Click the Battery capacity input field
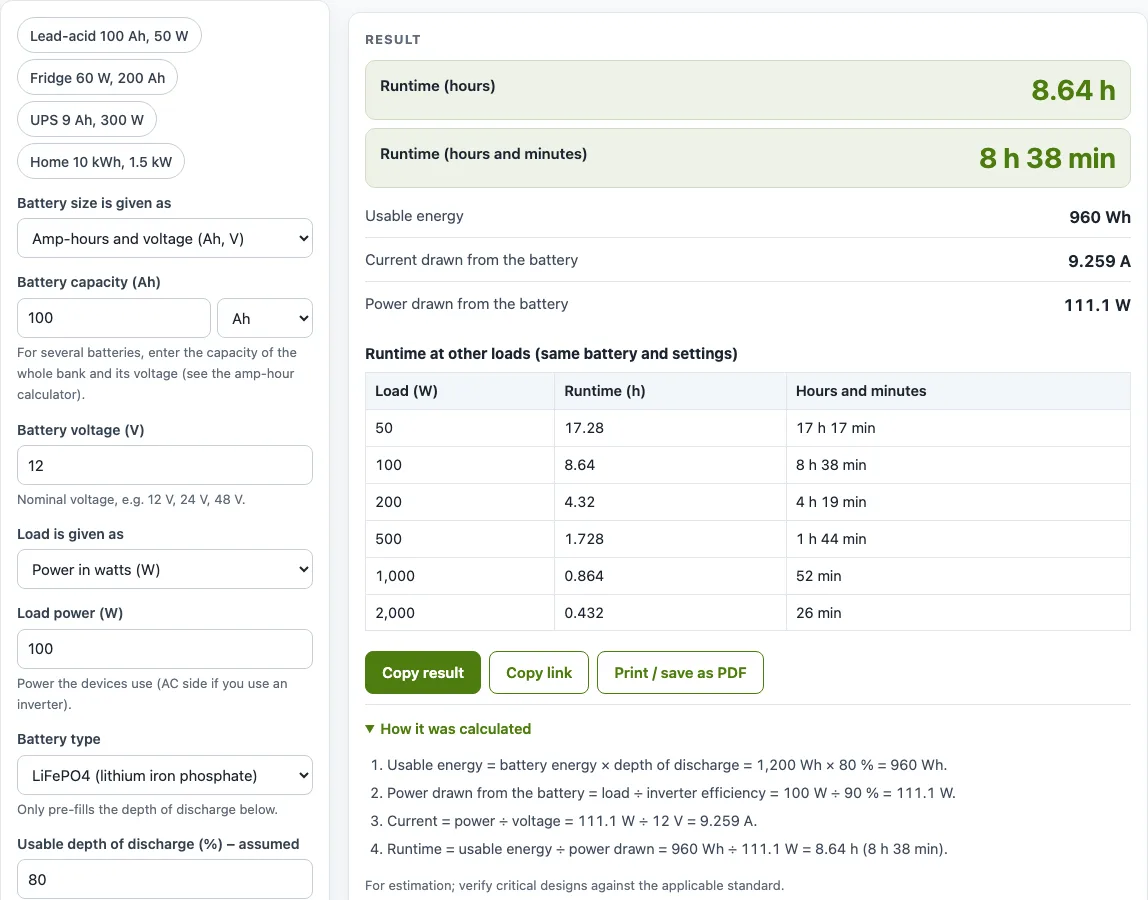 click(x=113, y=318)
